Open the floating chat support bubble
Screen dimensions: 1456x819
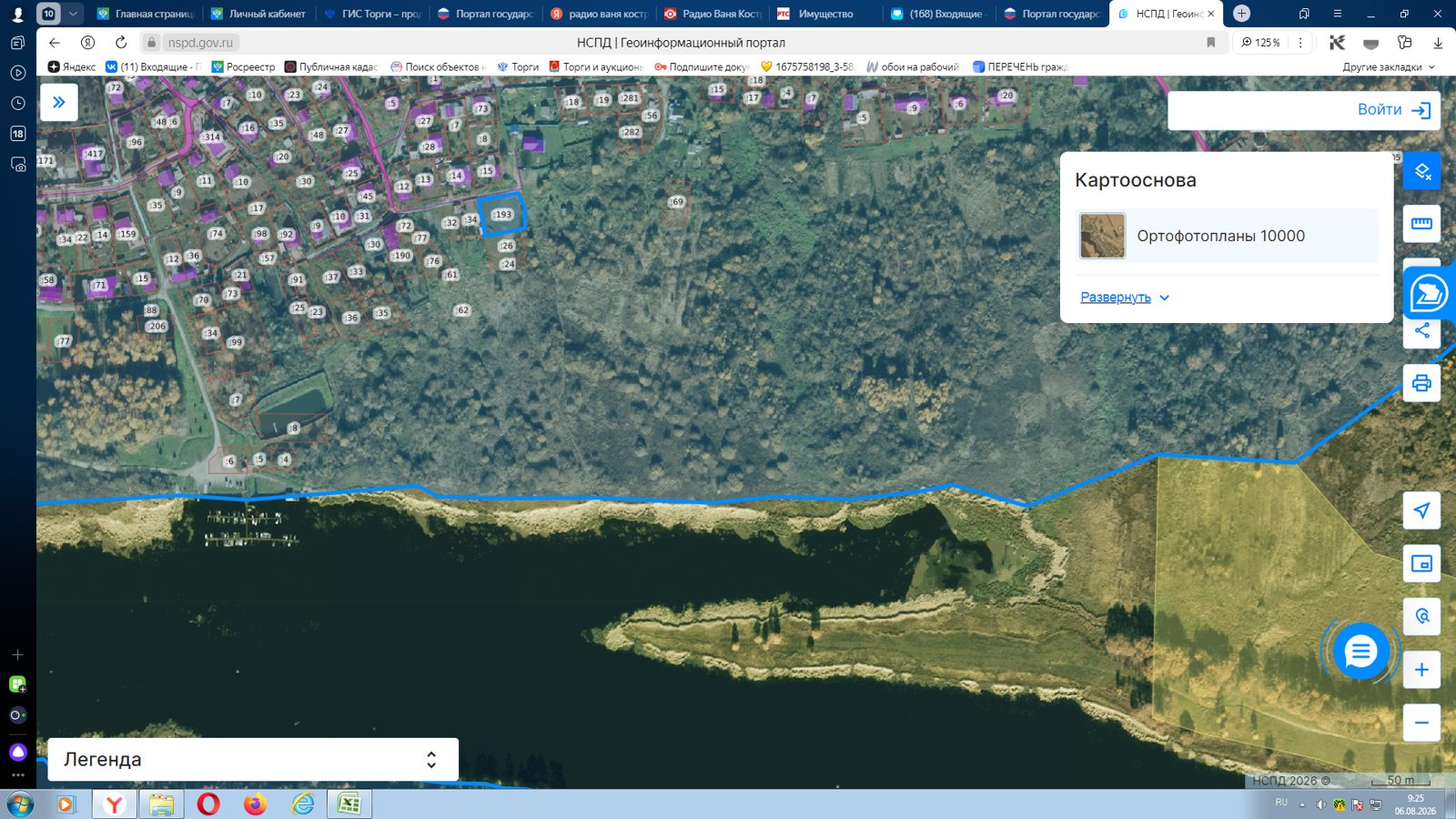pyautogui.click(x=1360, y=652)
